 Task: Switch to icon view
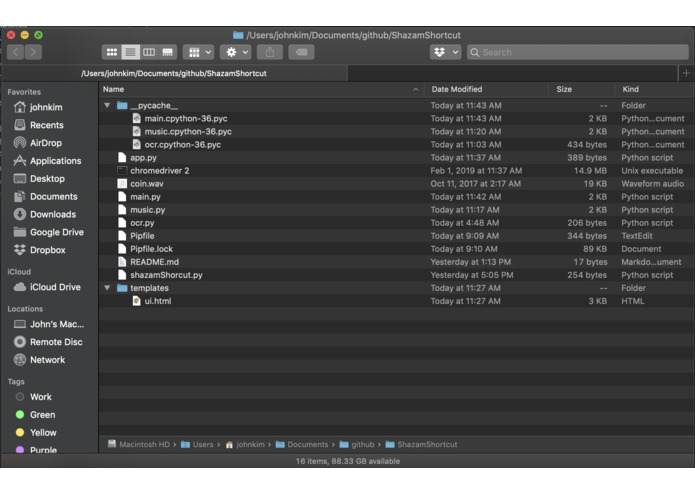[x=112, y=52]
